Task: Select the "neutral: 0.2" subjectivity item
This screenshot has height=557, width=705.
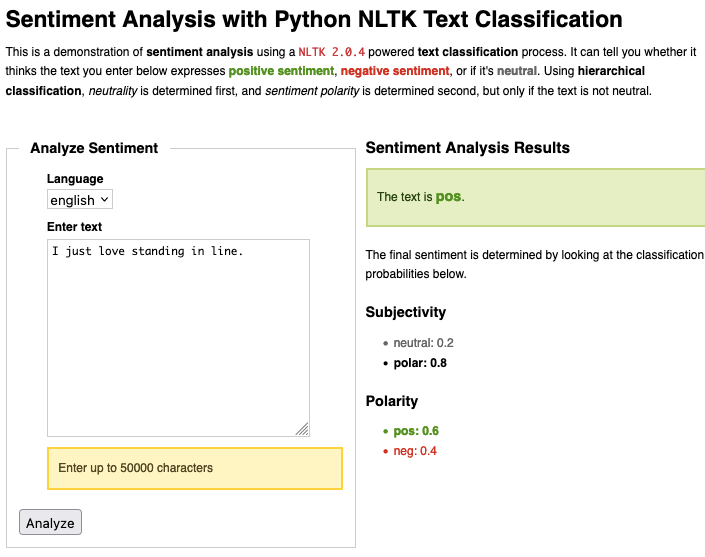Action: pos(423,343)
